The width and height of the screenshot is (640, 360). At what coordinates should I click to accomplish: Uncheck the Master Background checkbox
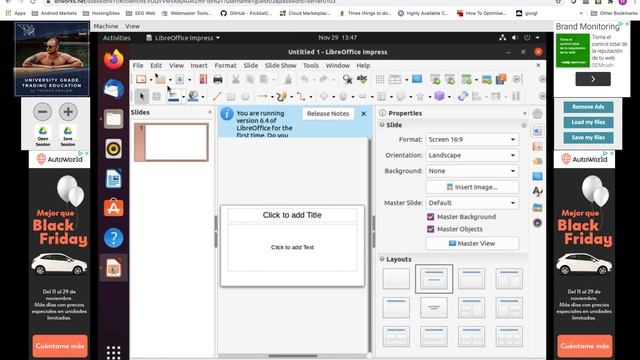tap(430, 217)
